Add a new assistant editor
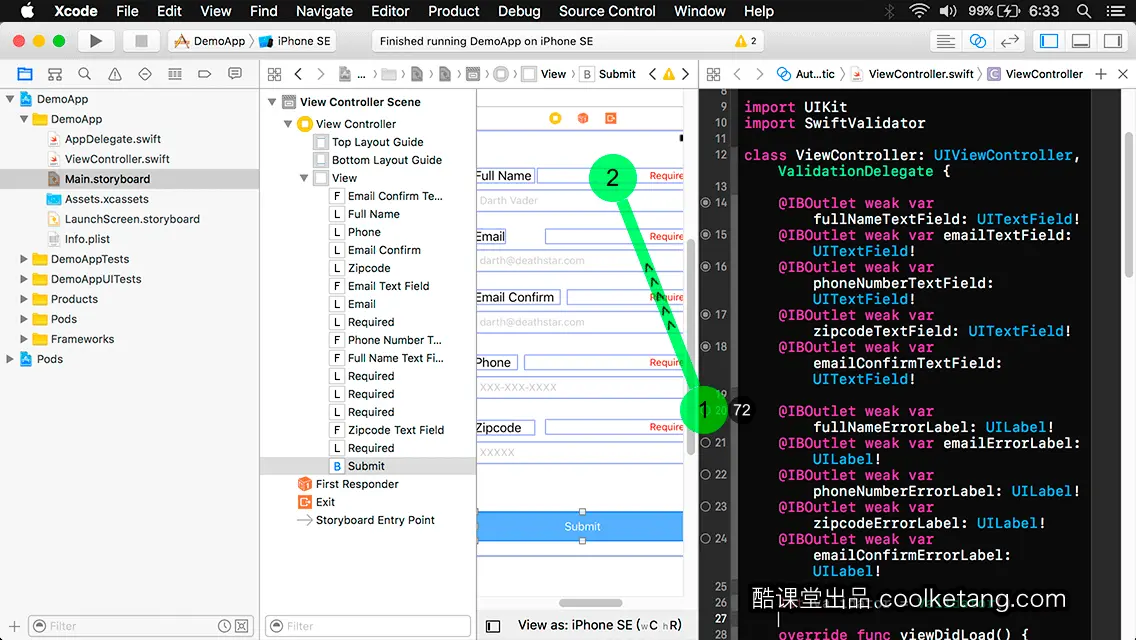Screen dimensions: 1136x640 1100,74
